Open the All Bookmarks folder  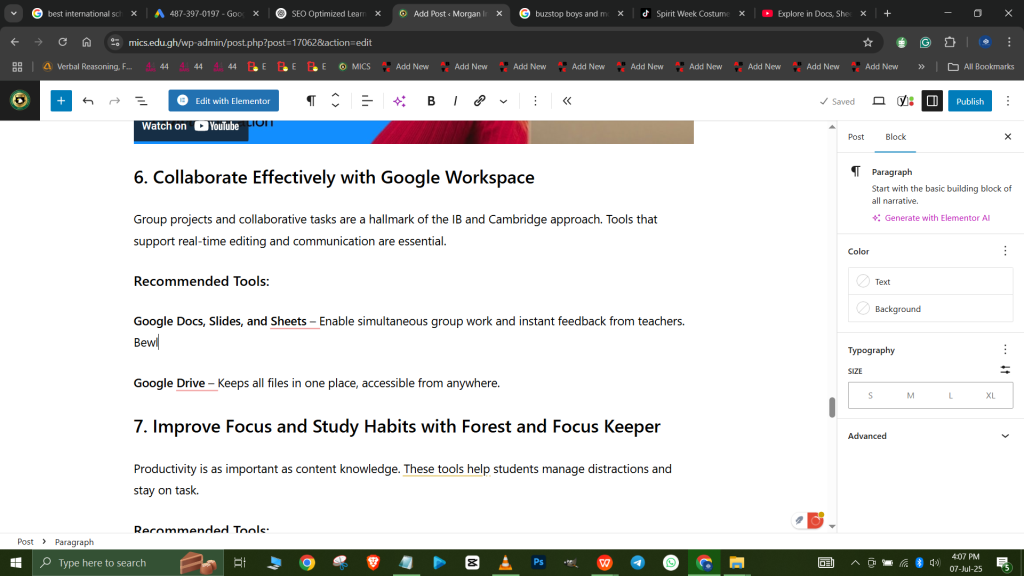[x=982, y=67]
